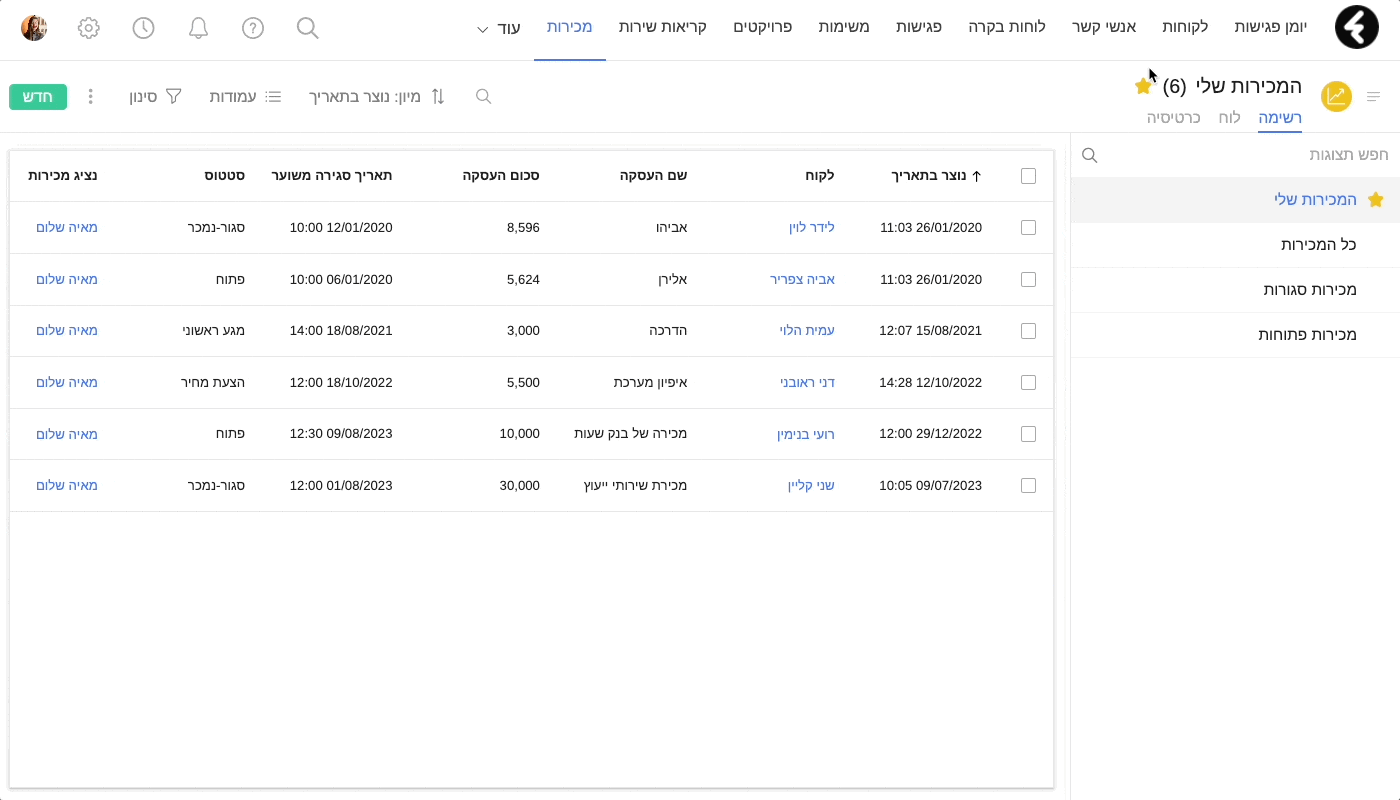The width and height of the screenshot is (1400, 800).
Task: Open the משימות tab
Action: [x=844, y=27]
